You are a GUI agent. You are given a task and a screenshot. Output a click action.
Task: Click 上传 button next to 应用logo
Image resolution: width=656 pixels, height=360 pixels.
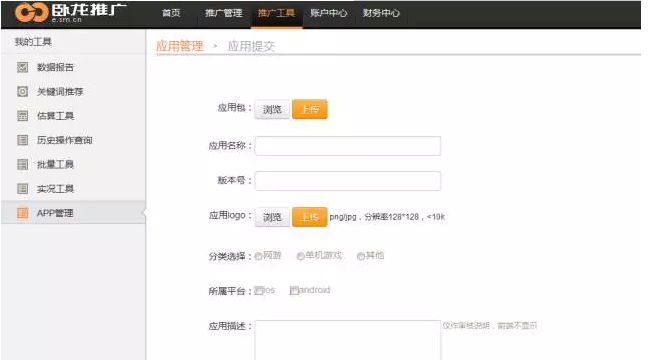click(x=310, y=217)
